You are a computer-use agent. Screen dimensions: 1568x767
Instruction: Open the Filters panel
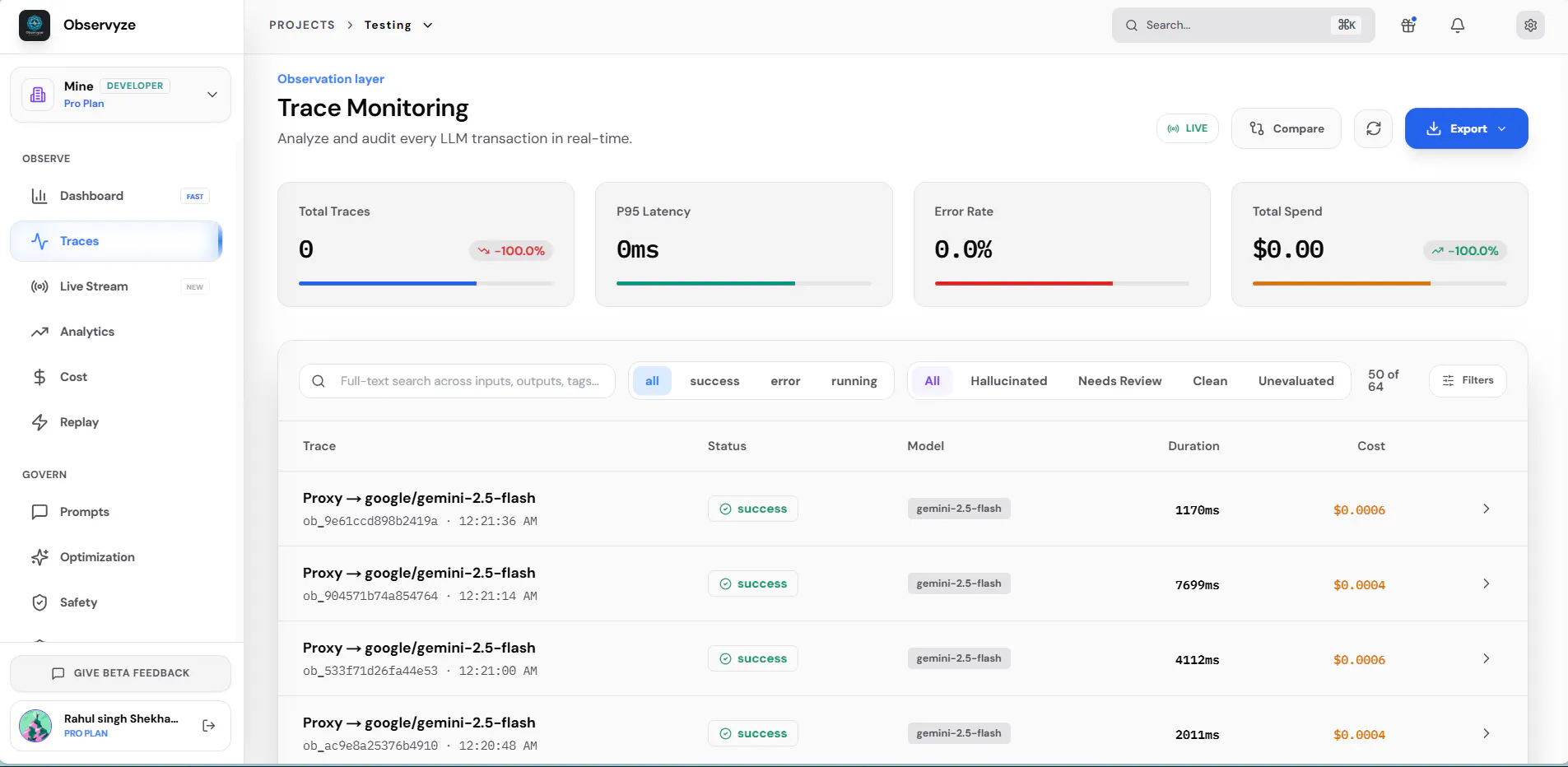pyautogui.click(x=1468, y=380)
